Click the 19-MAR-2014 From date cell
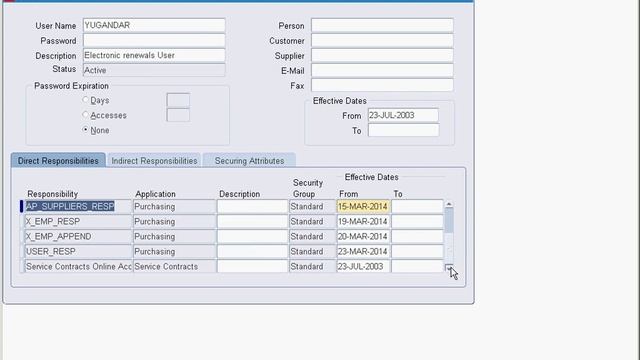 363,222
